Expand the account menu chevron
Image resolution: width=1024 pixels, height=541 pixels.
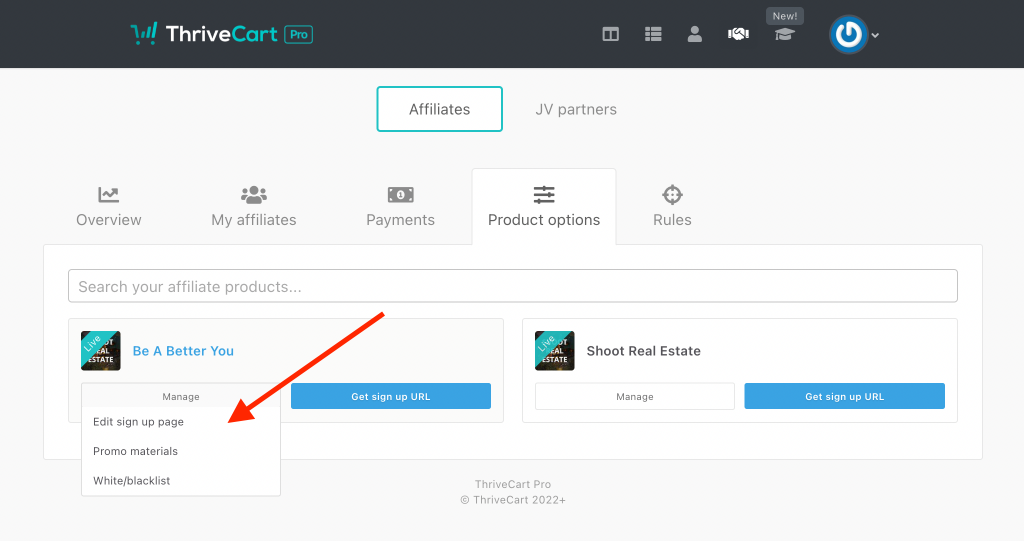pos(875,35)
